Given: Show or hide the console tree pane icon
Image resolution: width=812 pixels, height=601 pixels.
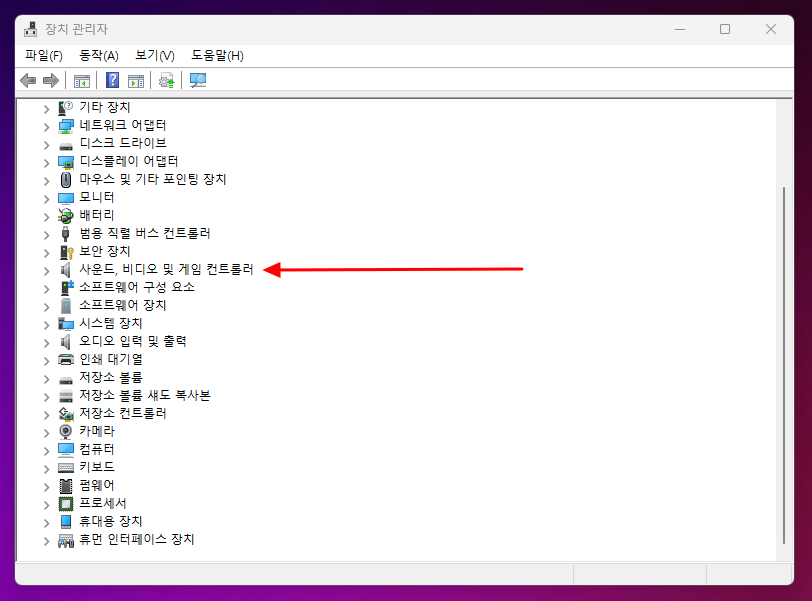Looking at the screenshot, I should [x=82, y=81].
